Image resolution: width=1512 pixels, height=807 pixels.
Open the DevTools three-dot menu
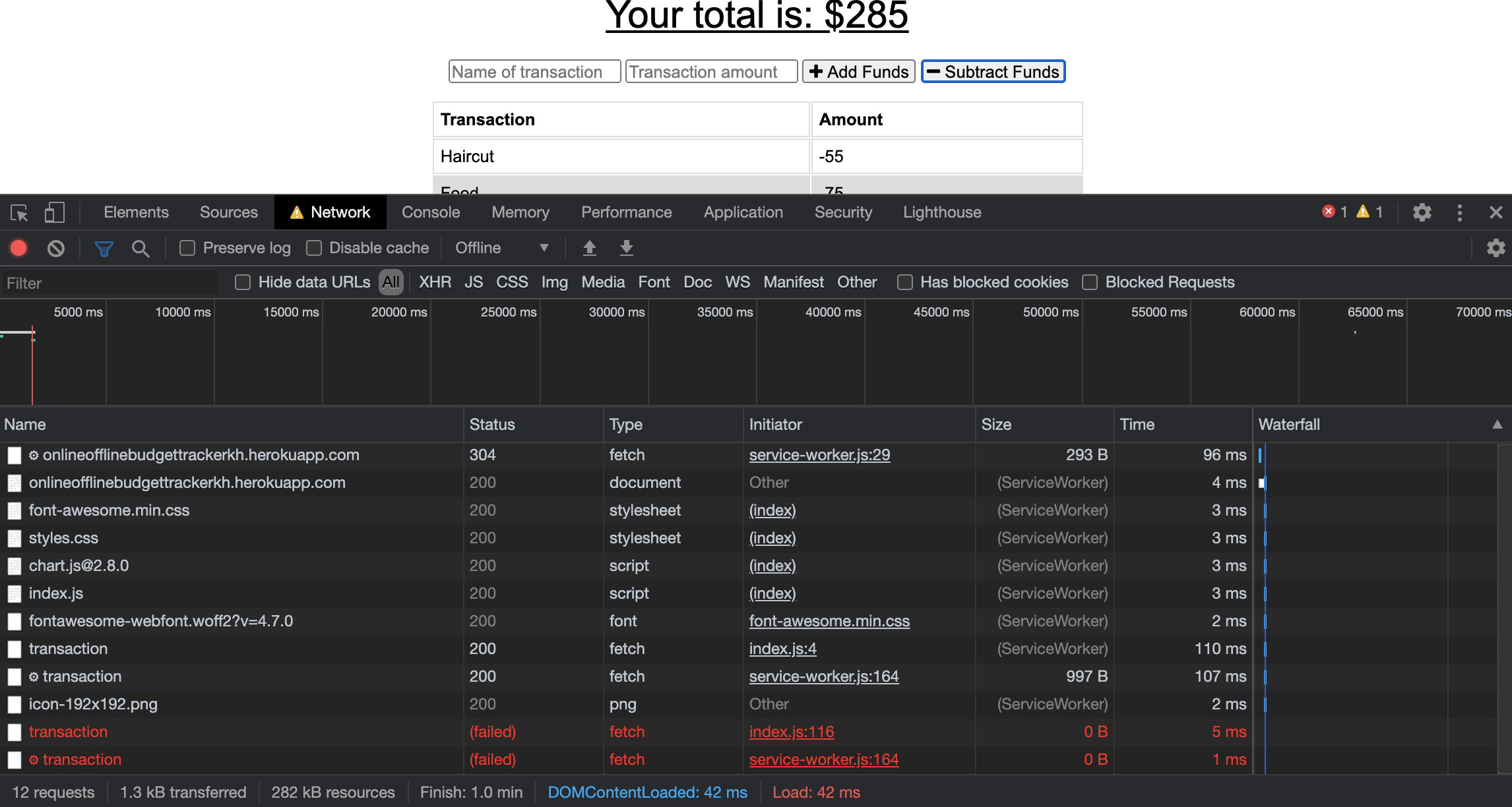click(1459, 212)
